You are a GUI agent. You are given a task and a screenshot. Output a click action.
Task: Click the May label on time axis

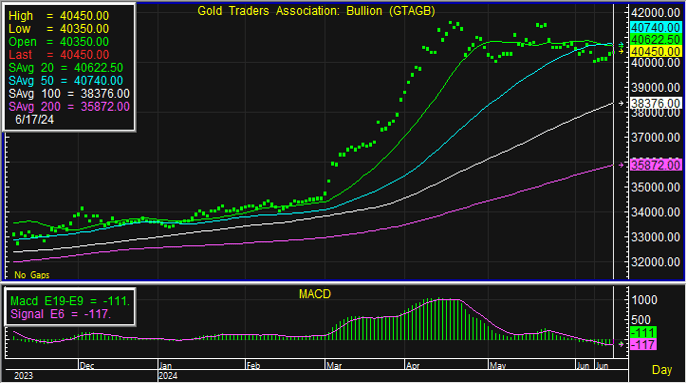[x=498, y=366]
